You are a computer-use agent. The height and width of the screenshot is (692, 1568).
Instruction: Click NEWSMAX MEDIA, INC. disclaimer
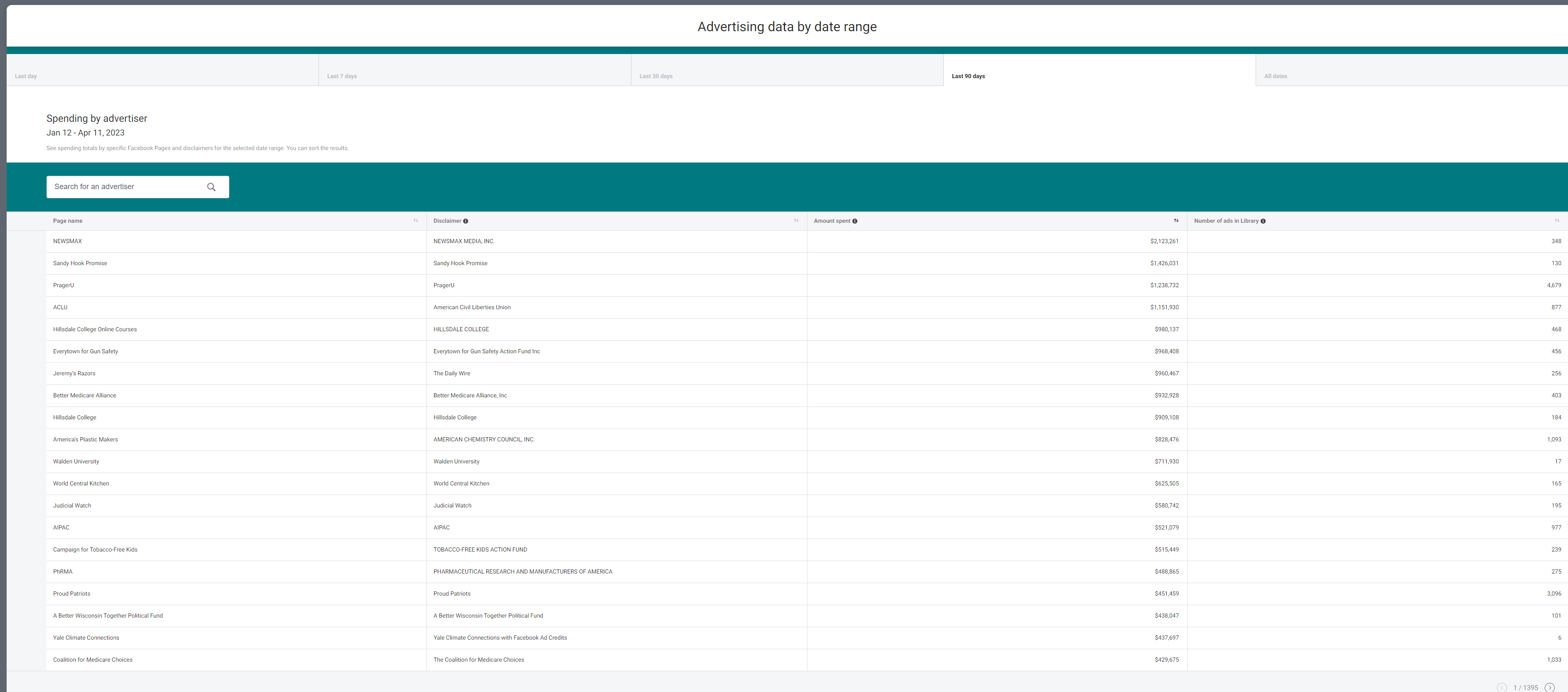pos(464,241)
